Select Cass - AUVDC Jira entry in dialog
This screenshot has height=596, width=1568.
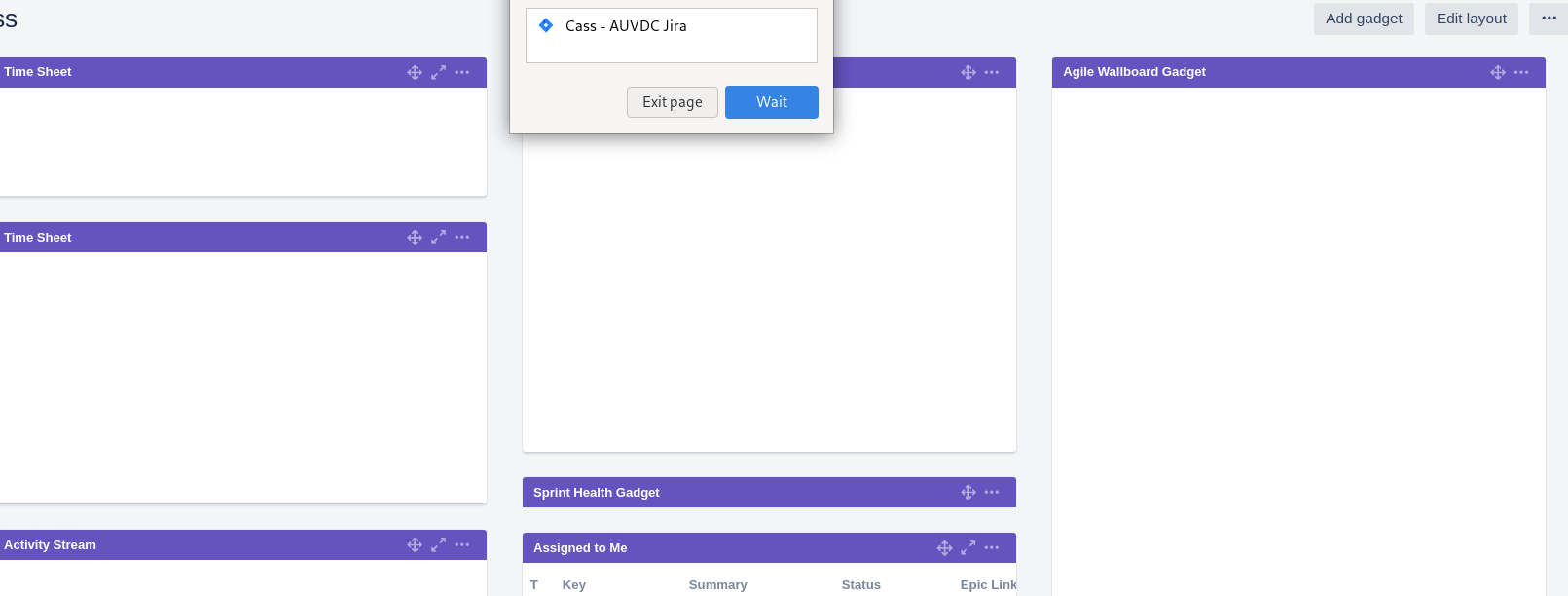coord(672,26)
